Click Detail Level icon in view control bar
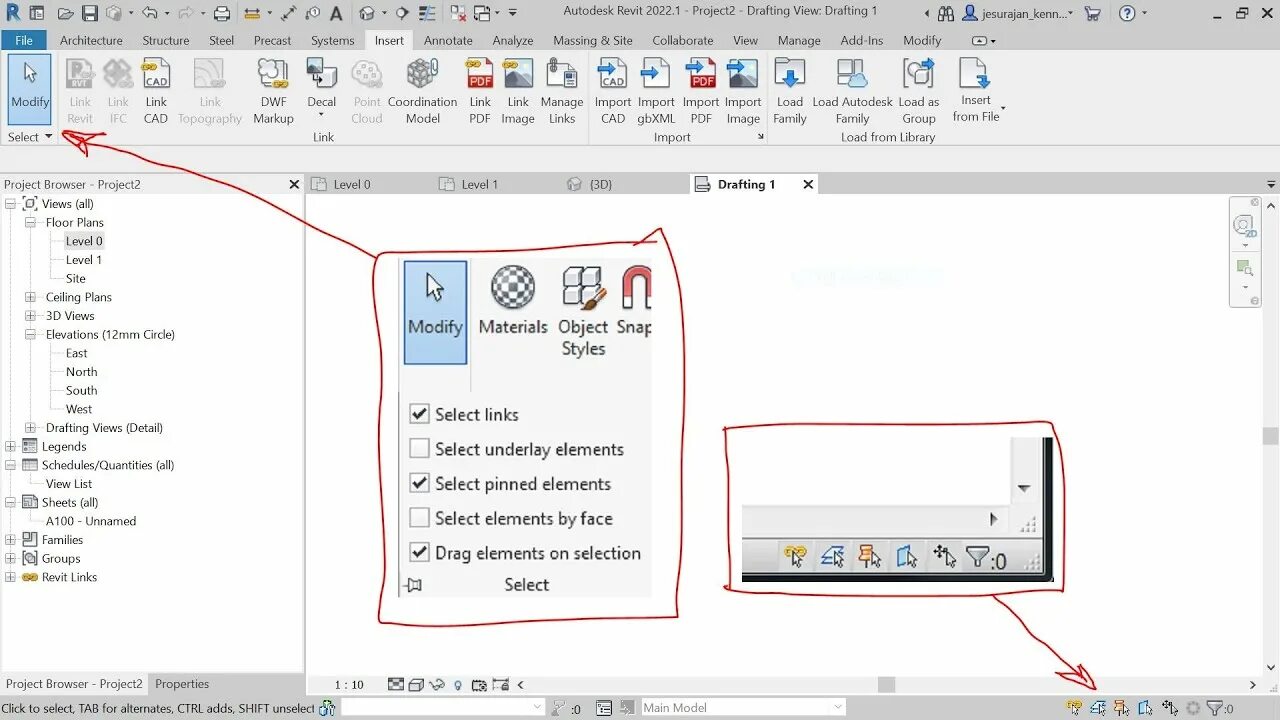 point(396,685)
